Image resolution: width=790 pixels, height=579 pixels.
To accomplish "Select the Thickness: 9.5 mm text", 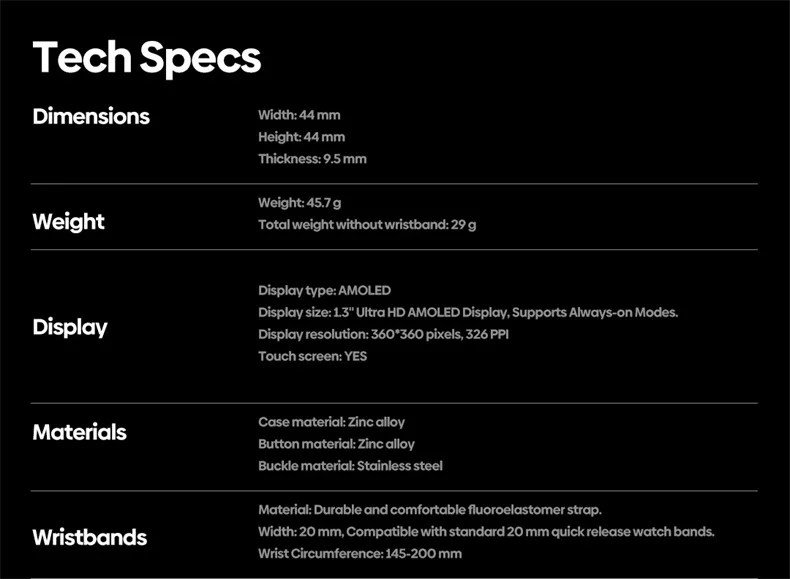I will point(312,159).
